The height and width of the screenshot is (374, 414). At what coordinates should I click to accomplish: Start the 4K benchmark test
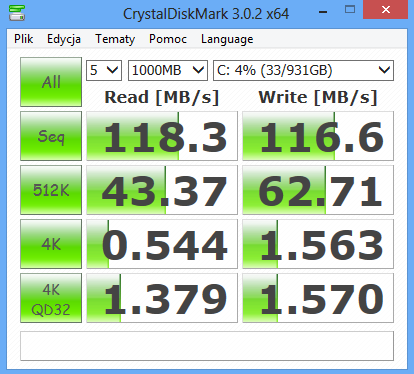(51, 244)
